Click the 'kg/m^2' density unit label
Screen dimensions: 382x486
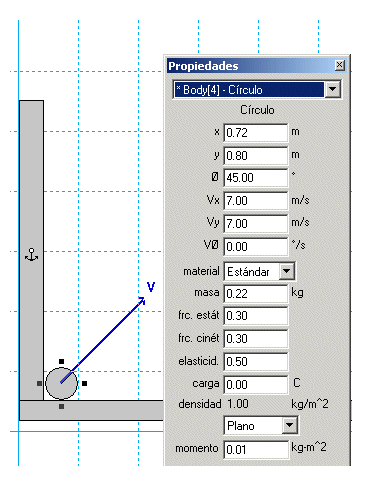[310, 404]
